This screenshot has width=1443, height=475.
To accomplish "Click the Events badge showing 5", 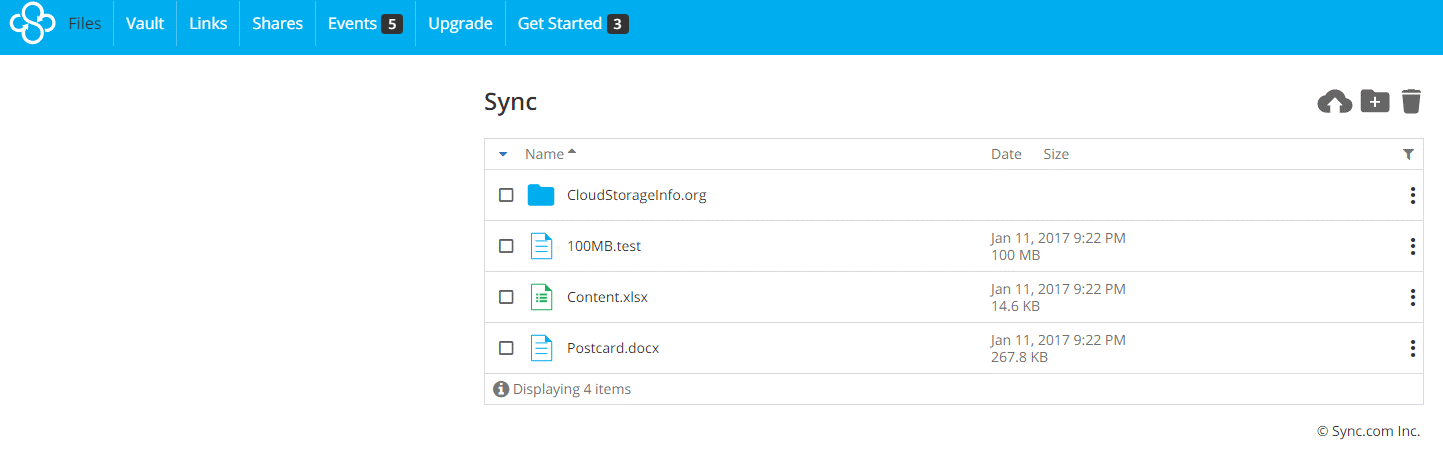I will pos(392,24).
